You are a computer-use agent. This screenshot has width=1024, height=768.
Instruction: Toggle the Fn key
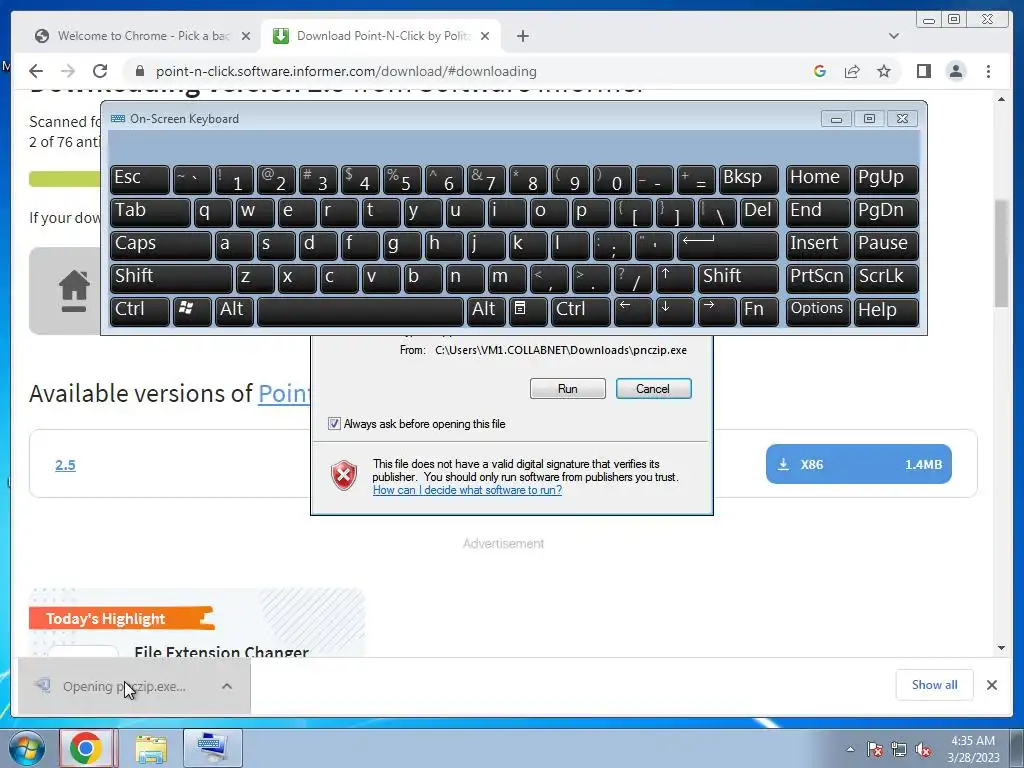pos(760,310)
